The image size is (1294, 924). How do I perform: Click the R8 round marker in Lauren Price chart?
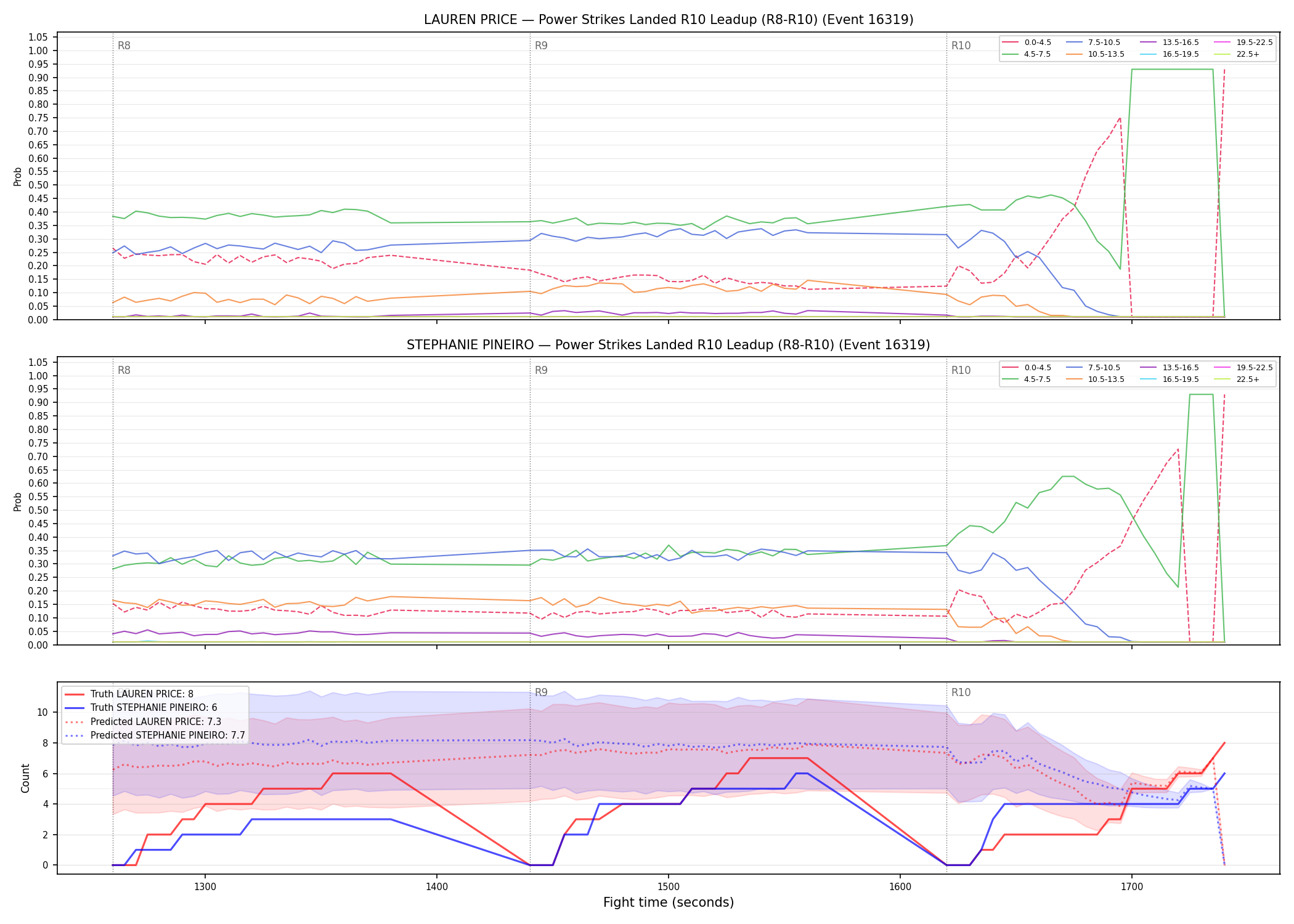point(124,46)
